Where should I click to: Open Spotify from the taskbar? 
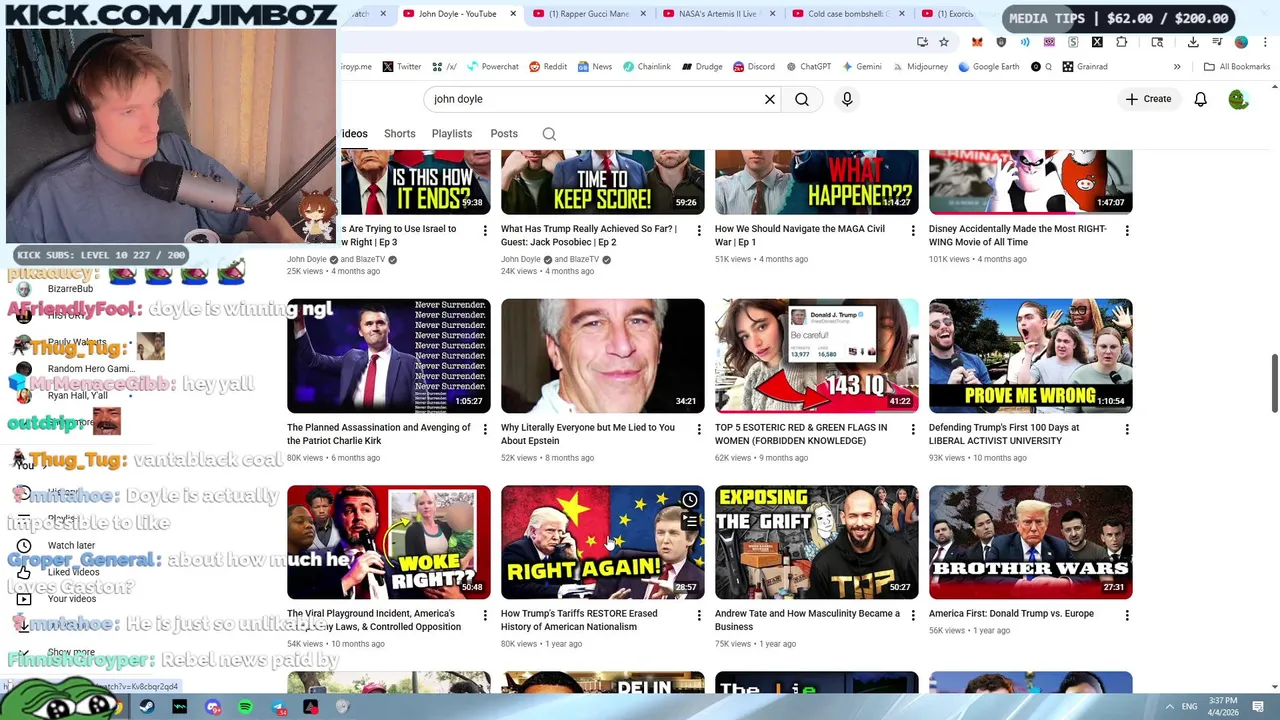tap(246, 707)
